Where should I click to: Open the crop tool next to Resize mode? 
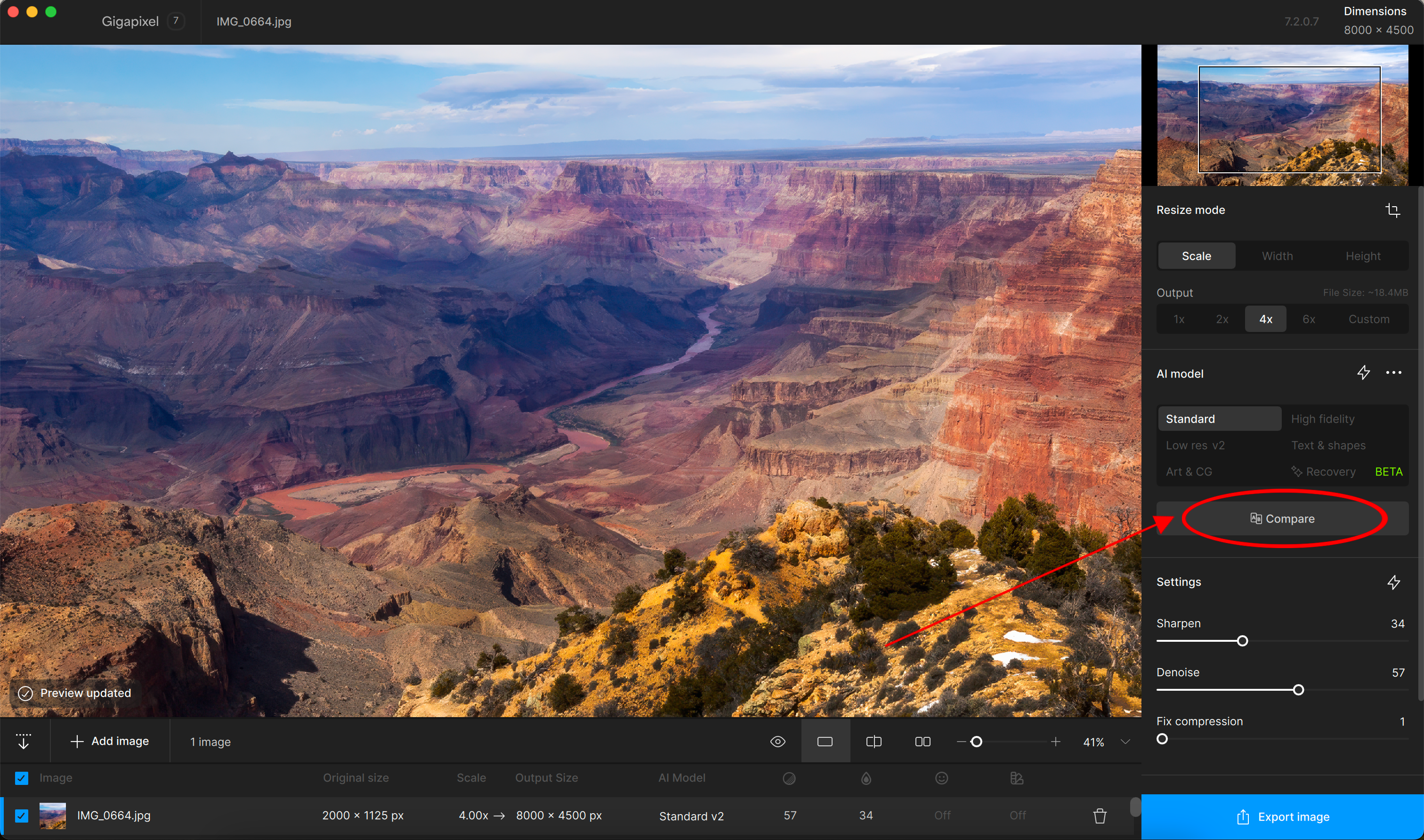pyautogui.click(x=1392, y=210)
